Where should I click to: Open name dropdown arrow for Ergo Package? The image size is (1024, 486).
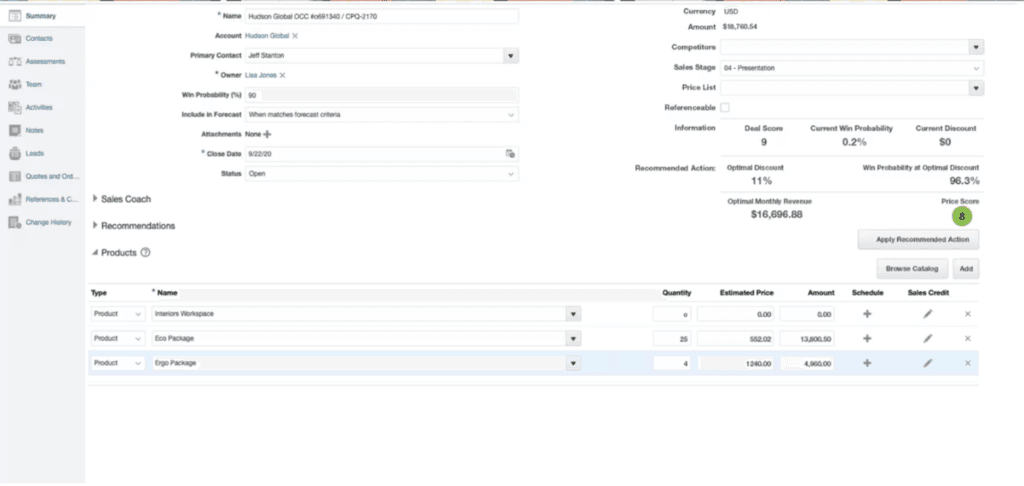pos(573,363)
